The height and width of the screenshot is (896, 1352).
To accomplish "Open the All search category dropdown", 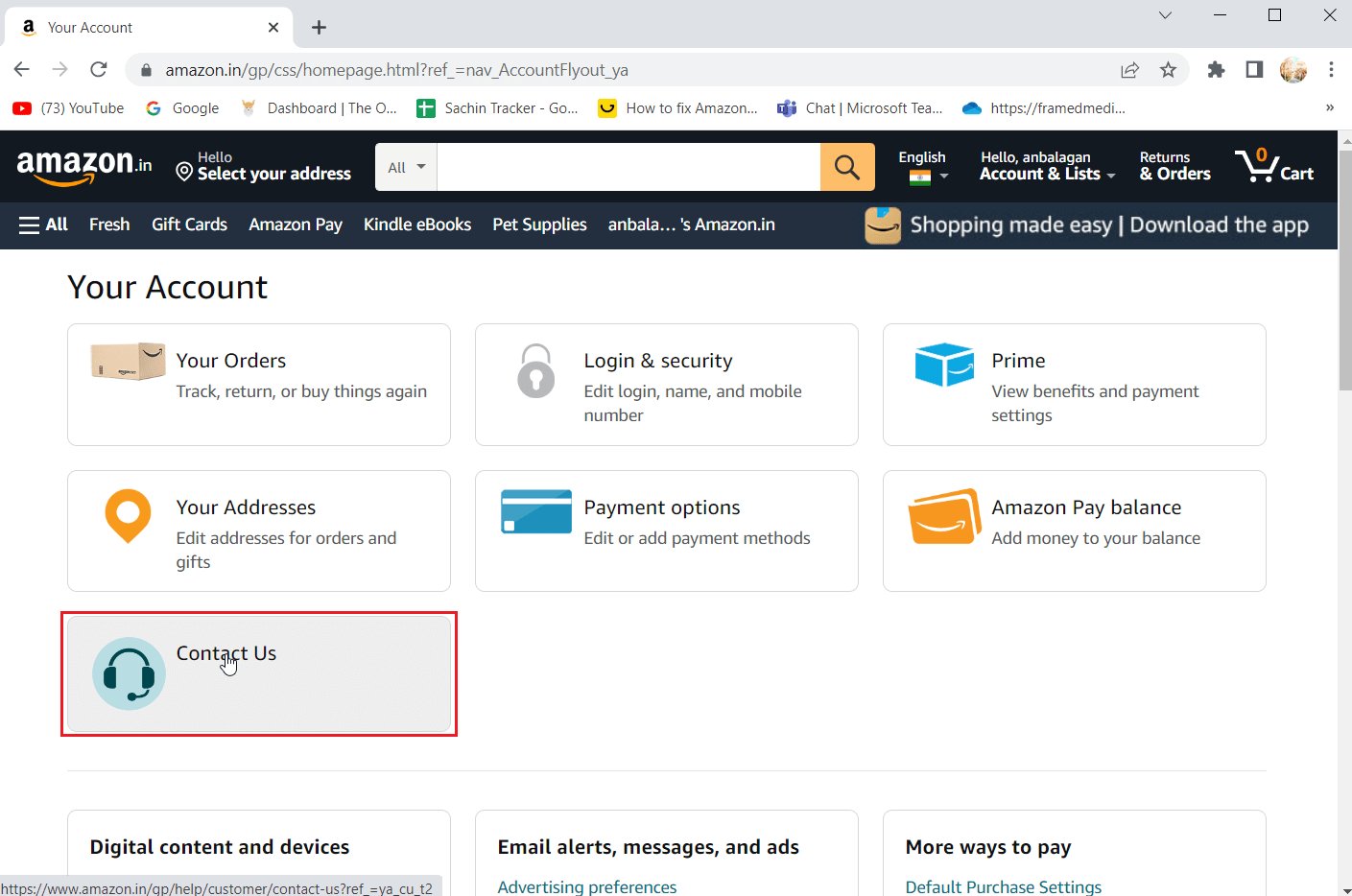I will coord(406,167).
